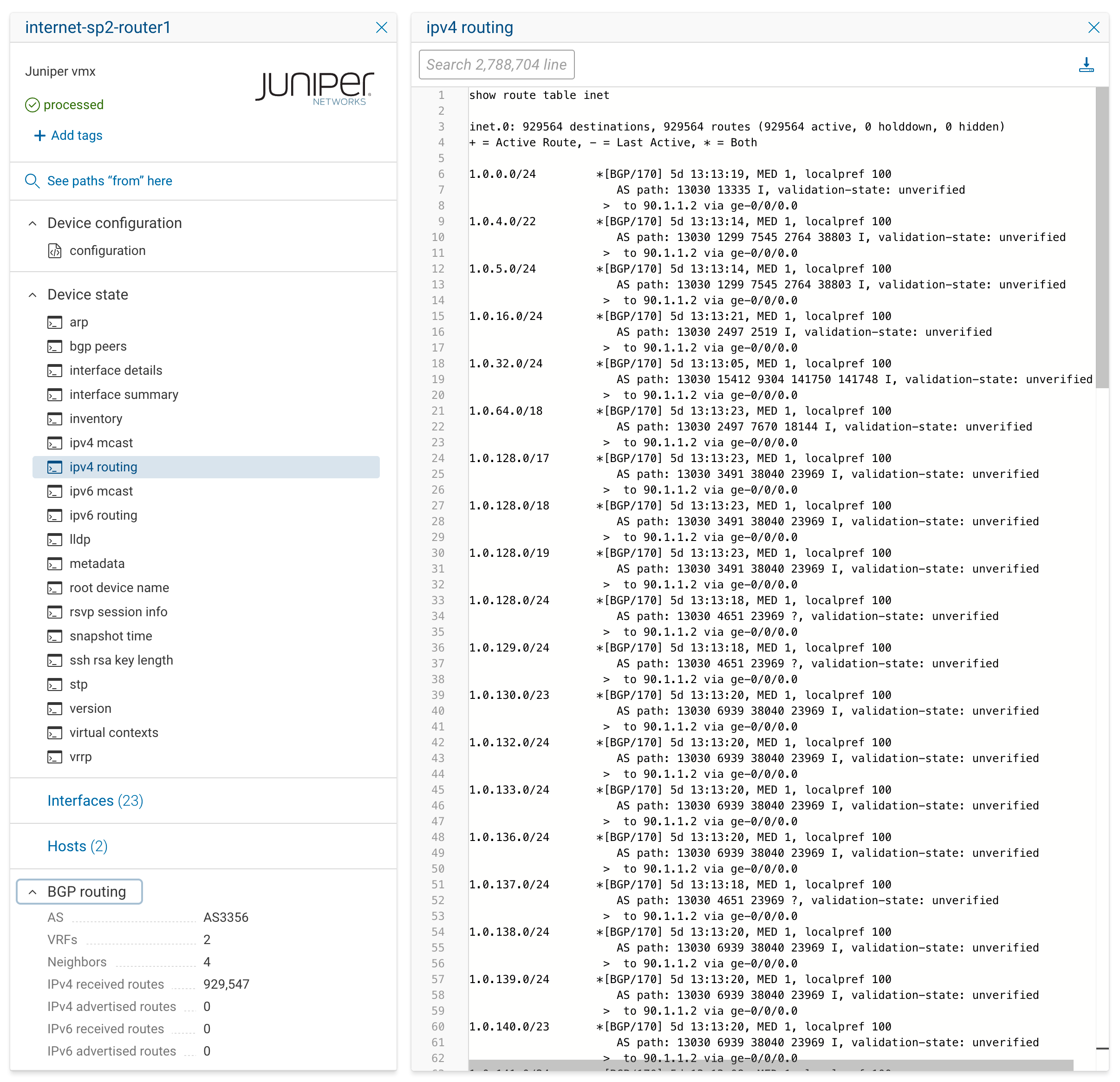The height and width of the screenshot is (1082, 1120).
Task: Collapse the BGP routing section
Action: (x=33, y=891)
